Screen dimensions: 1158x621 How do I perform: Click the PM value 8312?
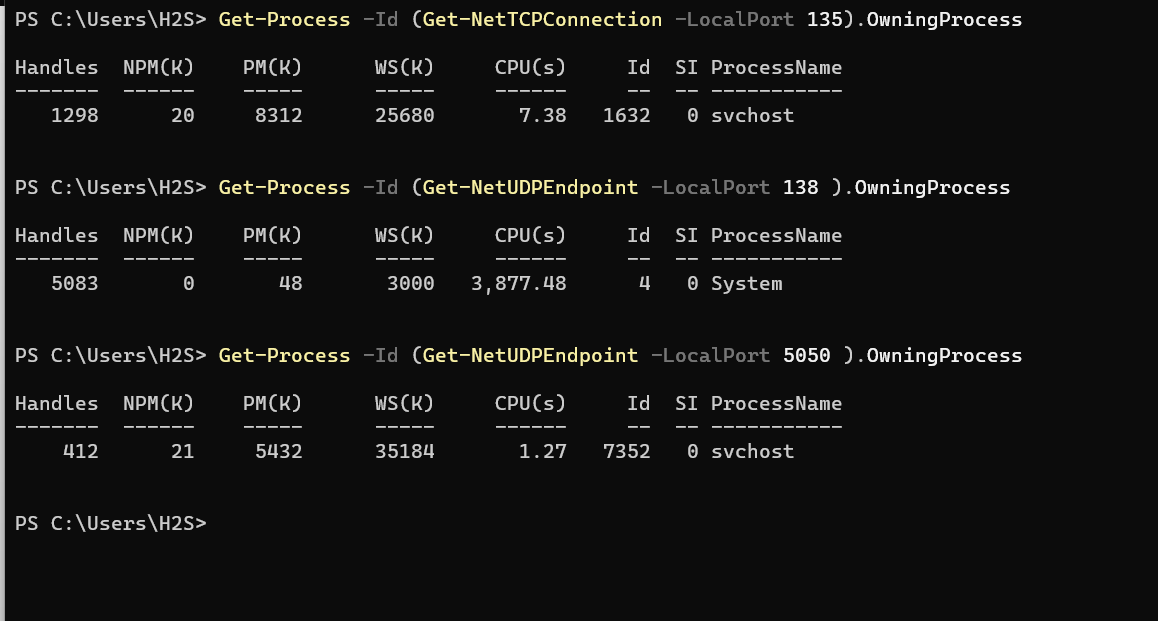(278, 116)
